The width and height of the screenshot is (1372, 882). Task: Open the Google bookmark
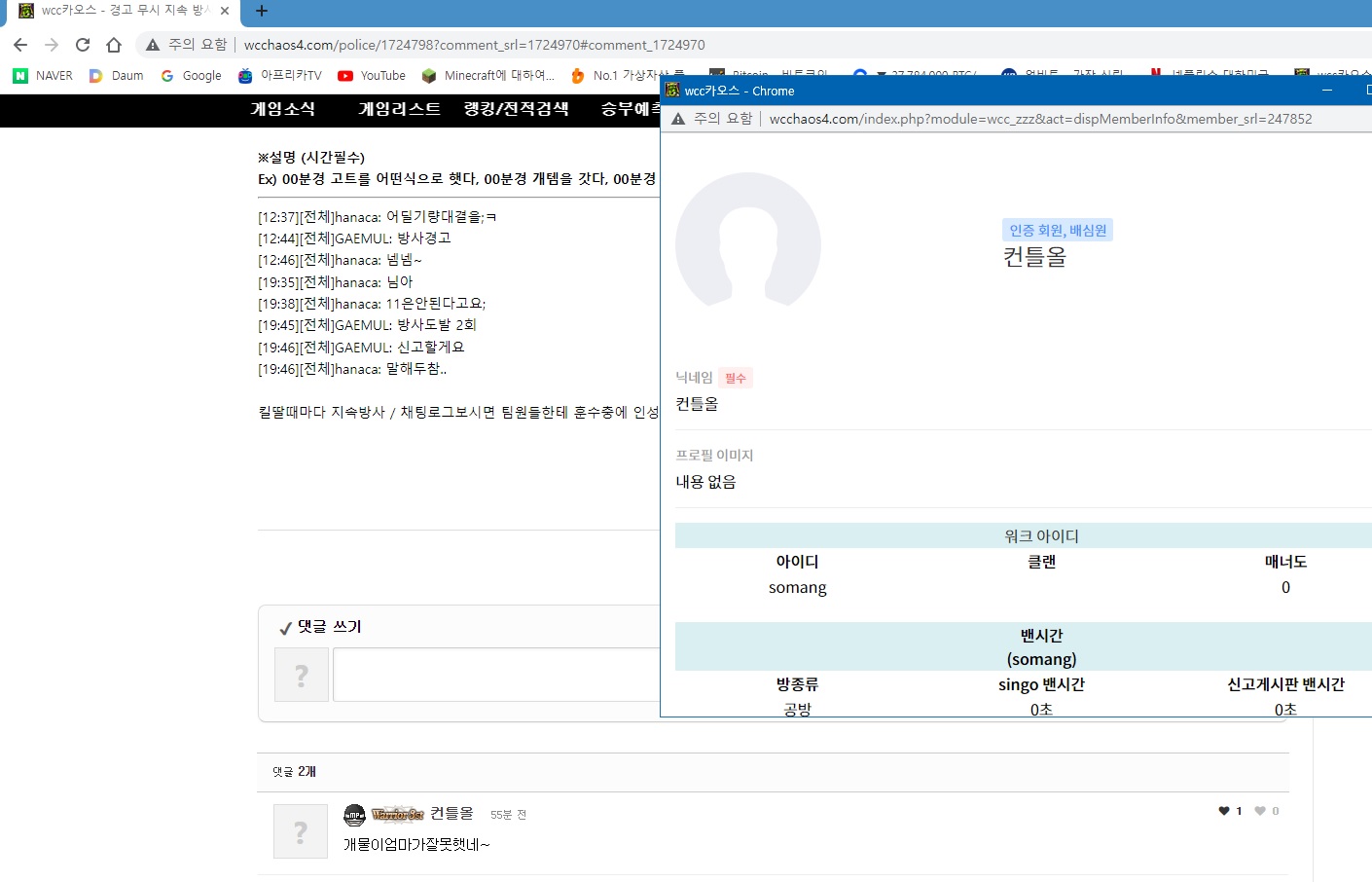191,75
